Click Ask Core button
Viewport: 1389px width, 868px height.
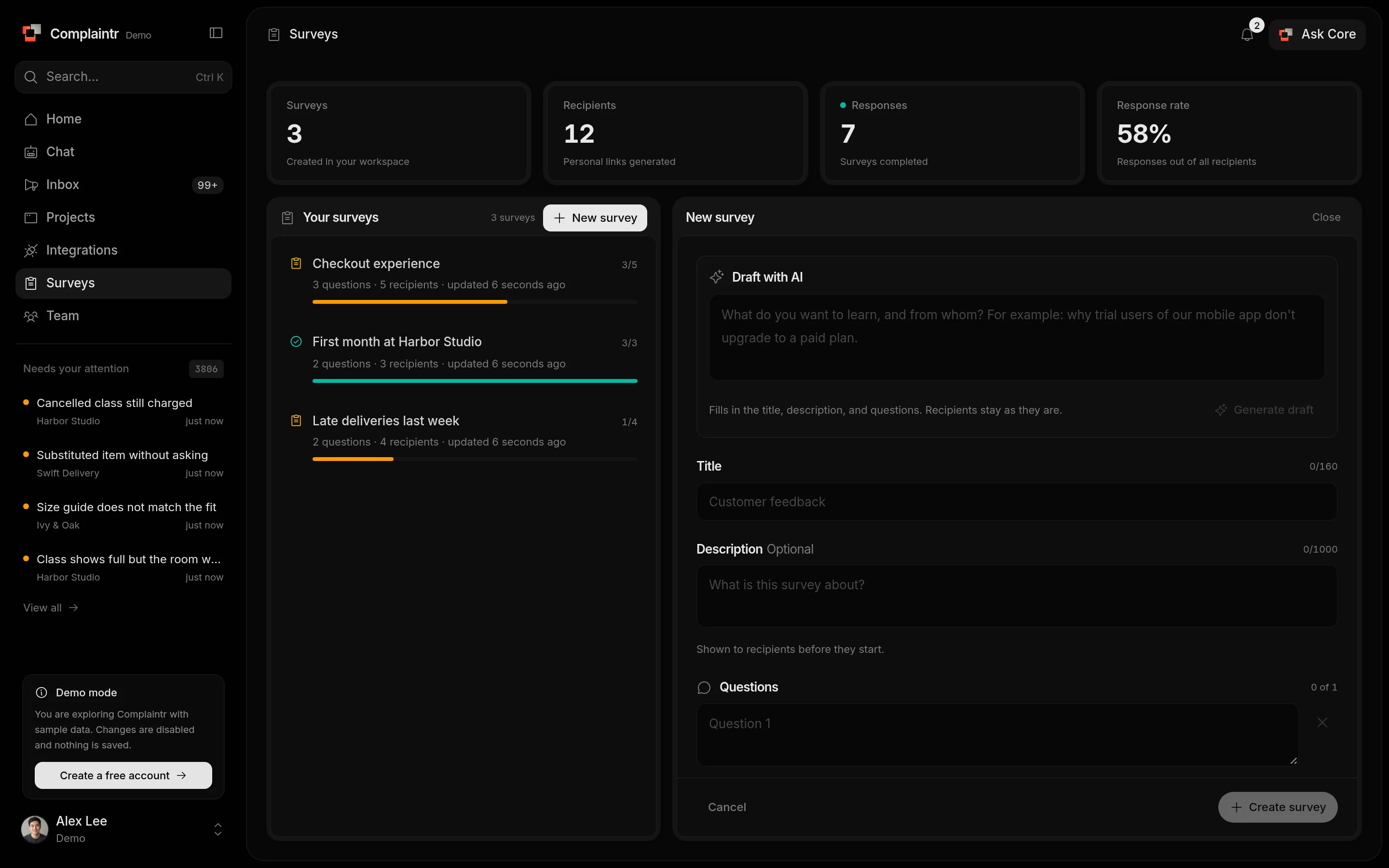(1317, 34)
